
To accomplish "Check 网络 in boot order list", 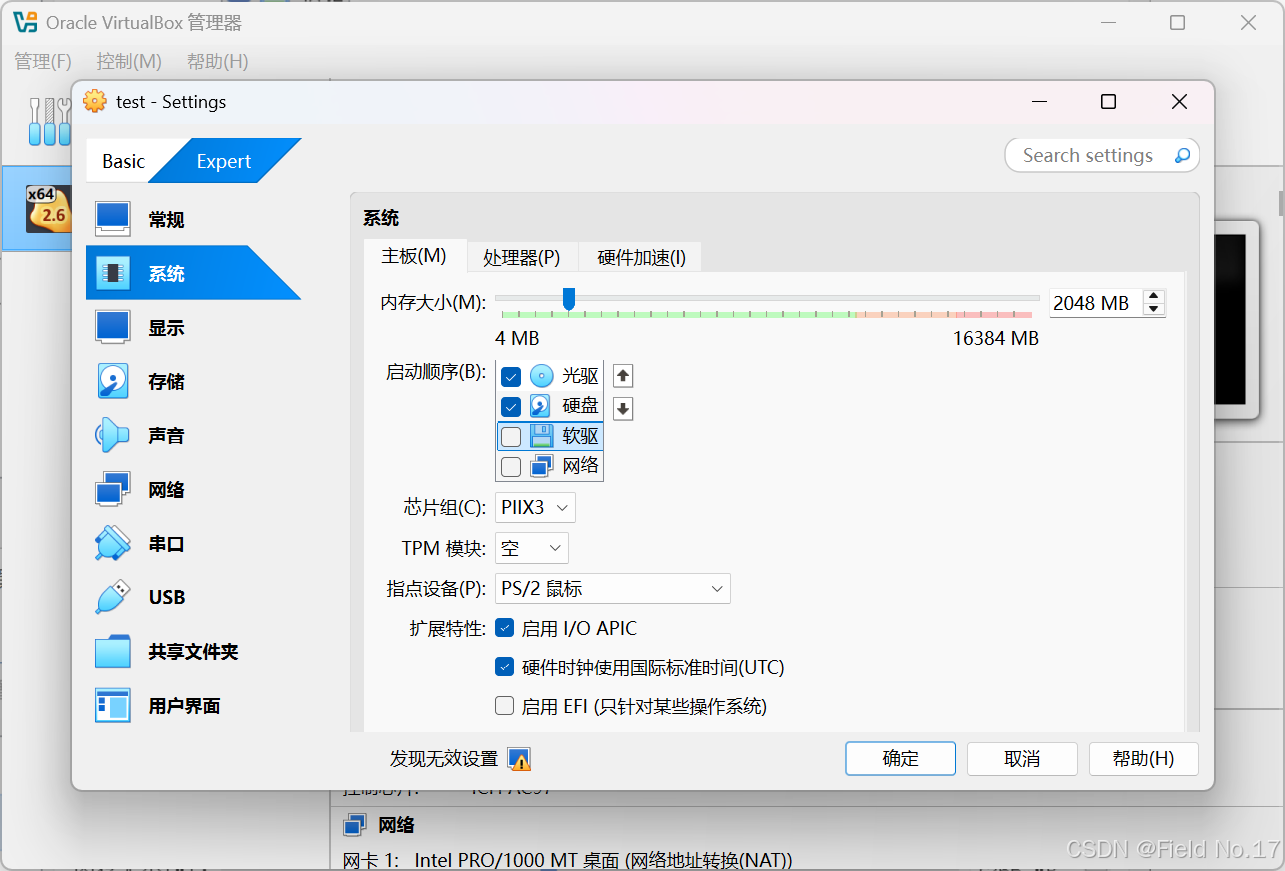I will click(x=511, y=467).
